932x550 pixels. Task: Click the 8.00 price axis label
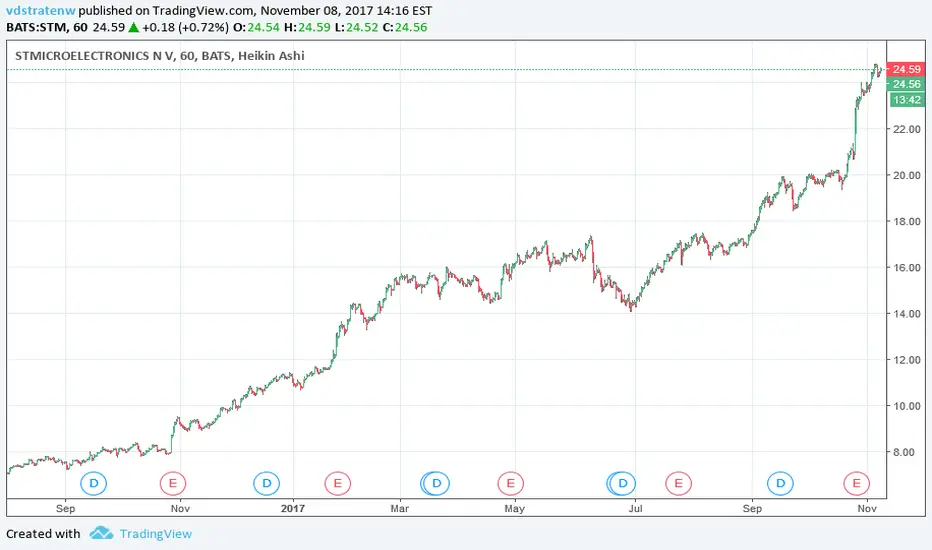(x=903, y=452)
